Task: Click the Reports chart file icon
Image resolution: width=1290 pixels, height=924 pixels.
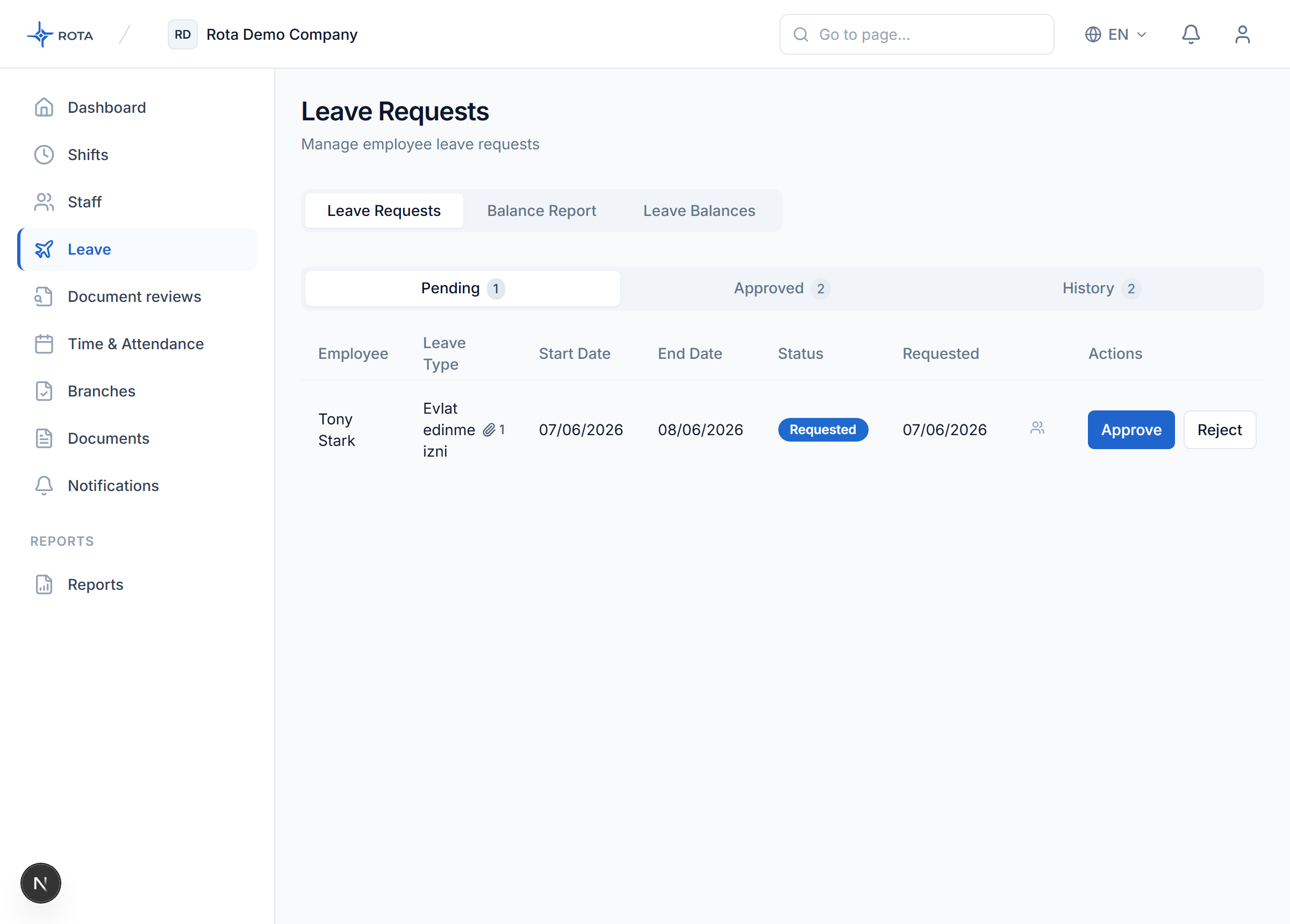Action: pyautogui.click(x=44, y=584)
